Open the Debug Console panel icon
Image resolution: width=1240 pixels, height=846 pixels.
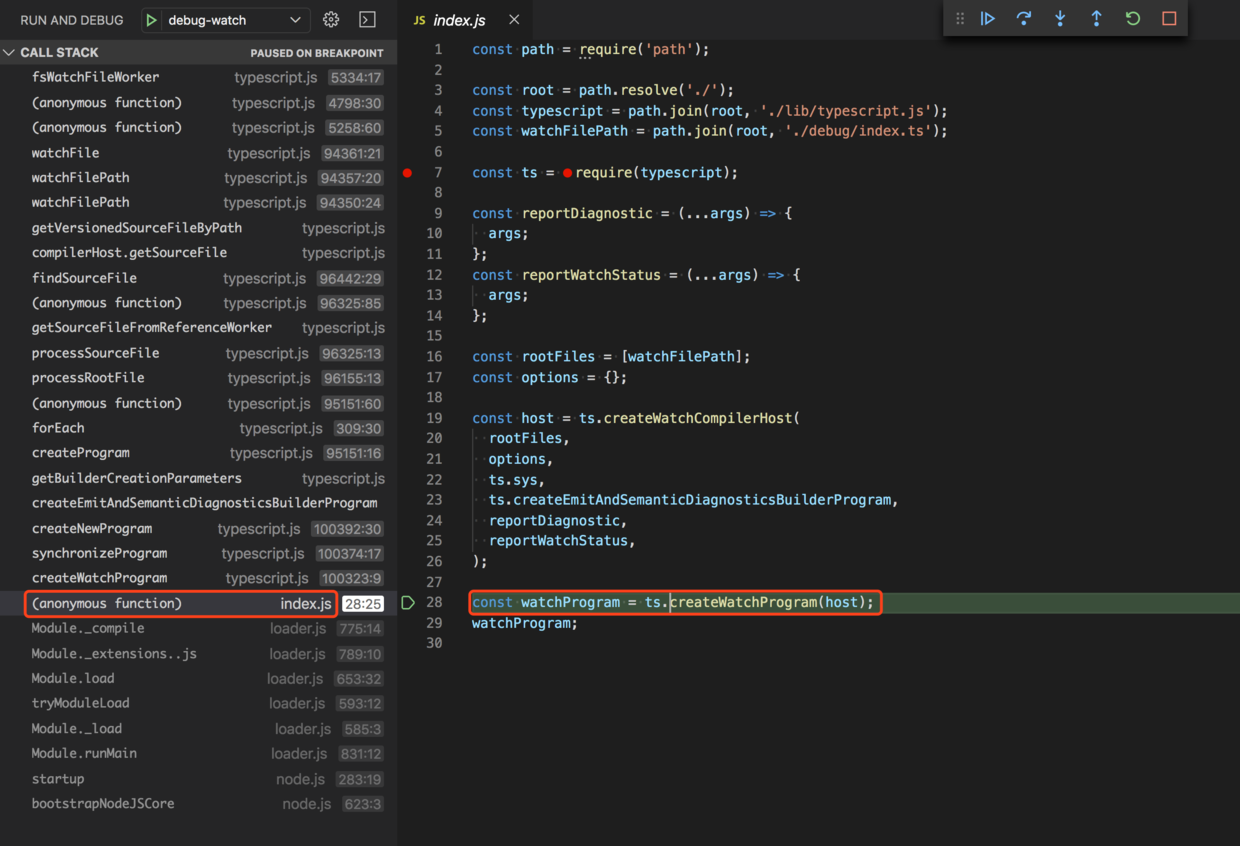[x=366, y=19]
